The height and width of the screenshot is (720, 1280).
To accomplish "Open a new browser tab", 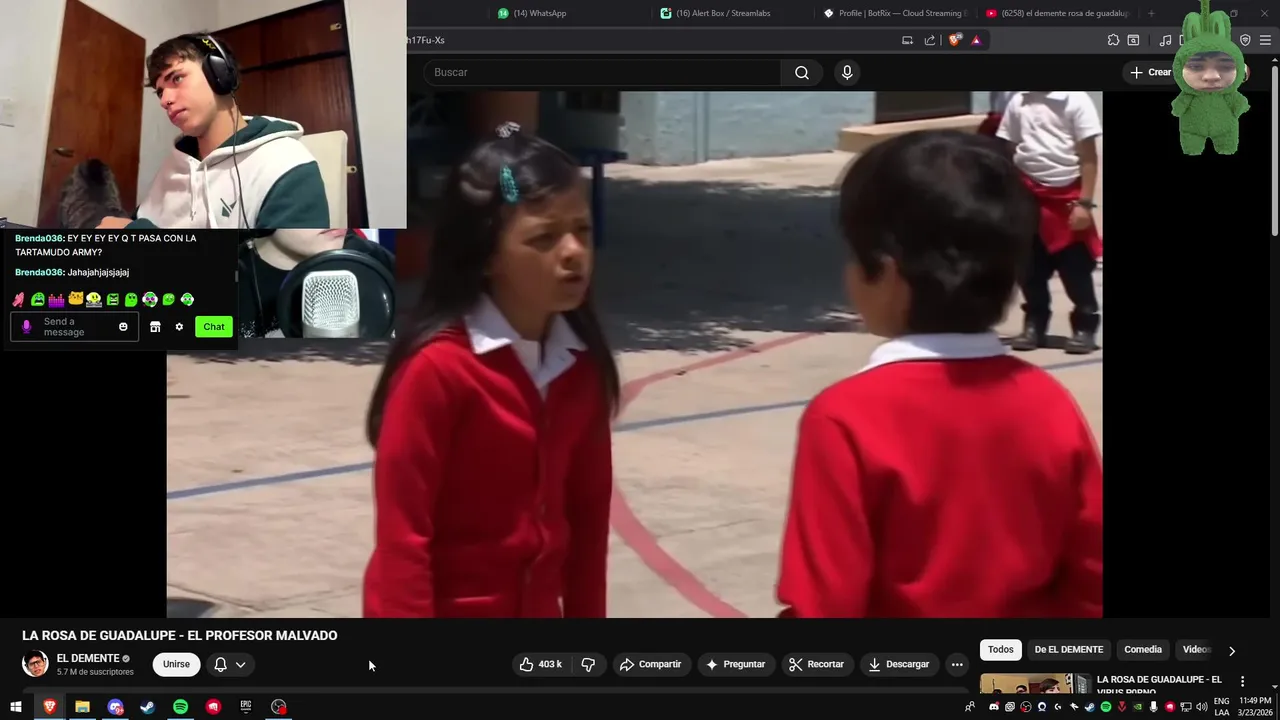I will (x=1151, y=13).
